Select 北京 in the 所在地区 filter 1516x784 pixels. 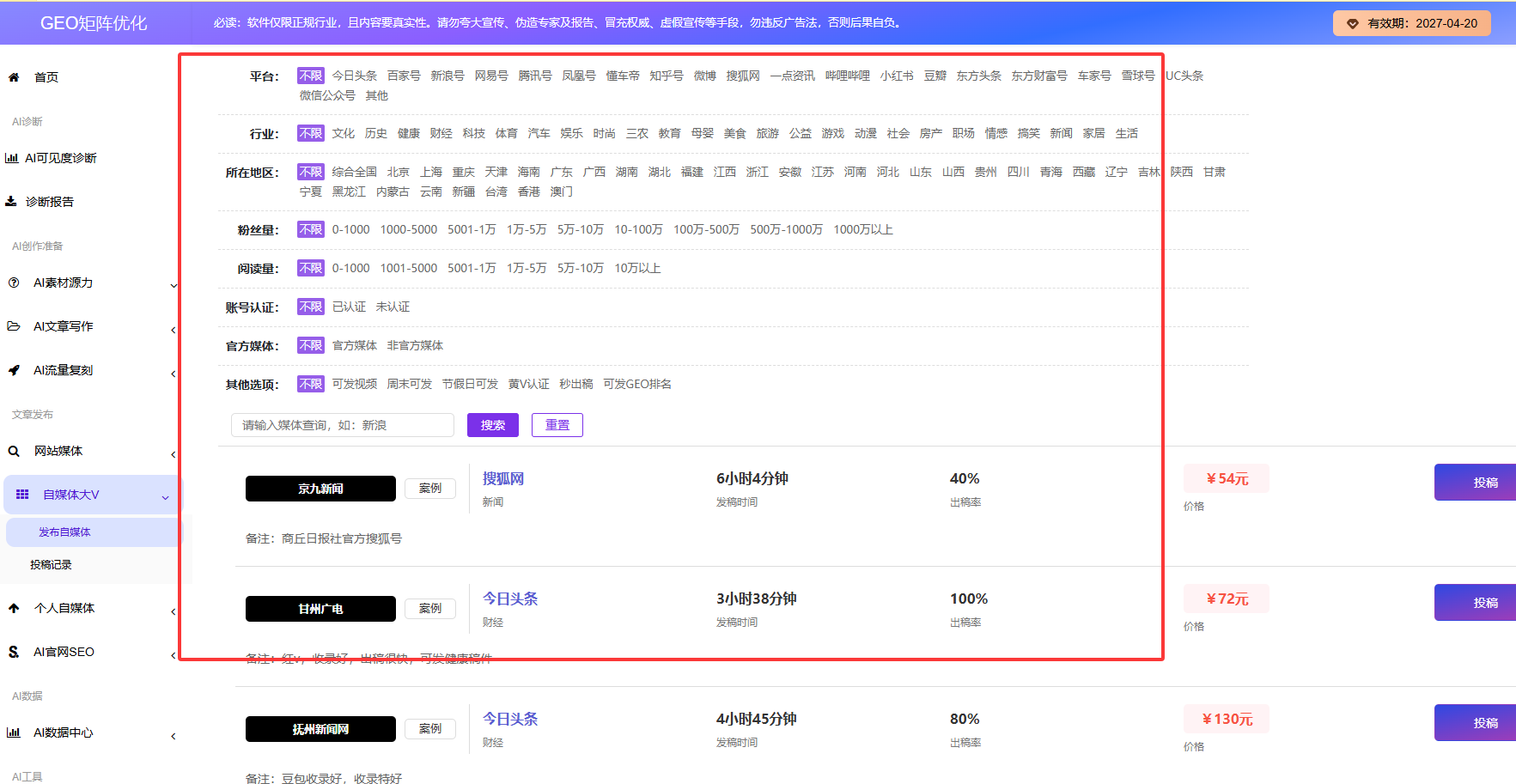click(399, 172)
